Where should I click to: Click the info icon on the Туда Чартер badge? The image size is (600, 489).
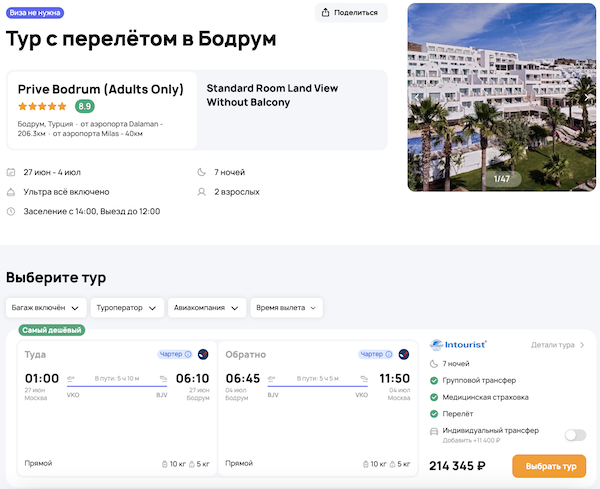click(188, 354)
